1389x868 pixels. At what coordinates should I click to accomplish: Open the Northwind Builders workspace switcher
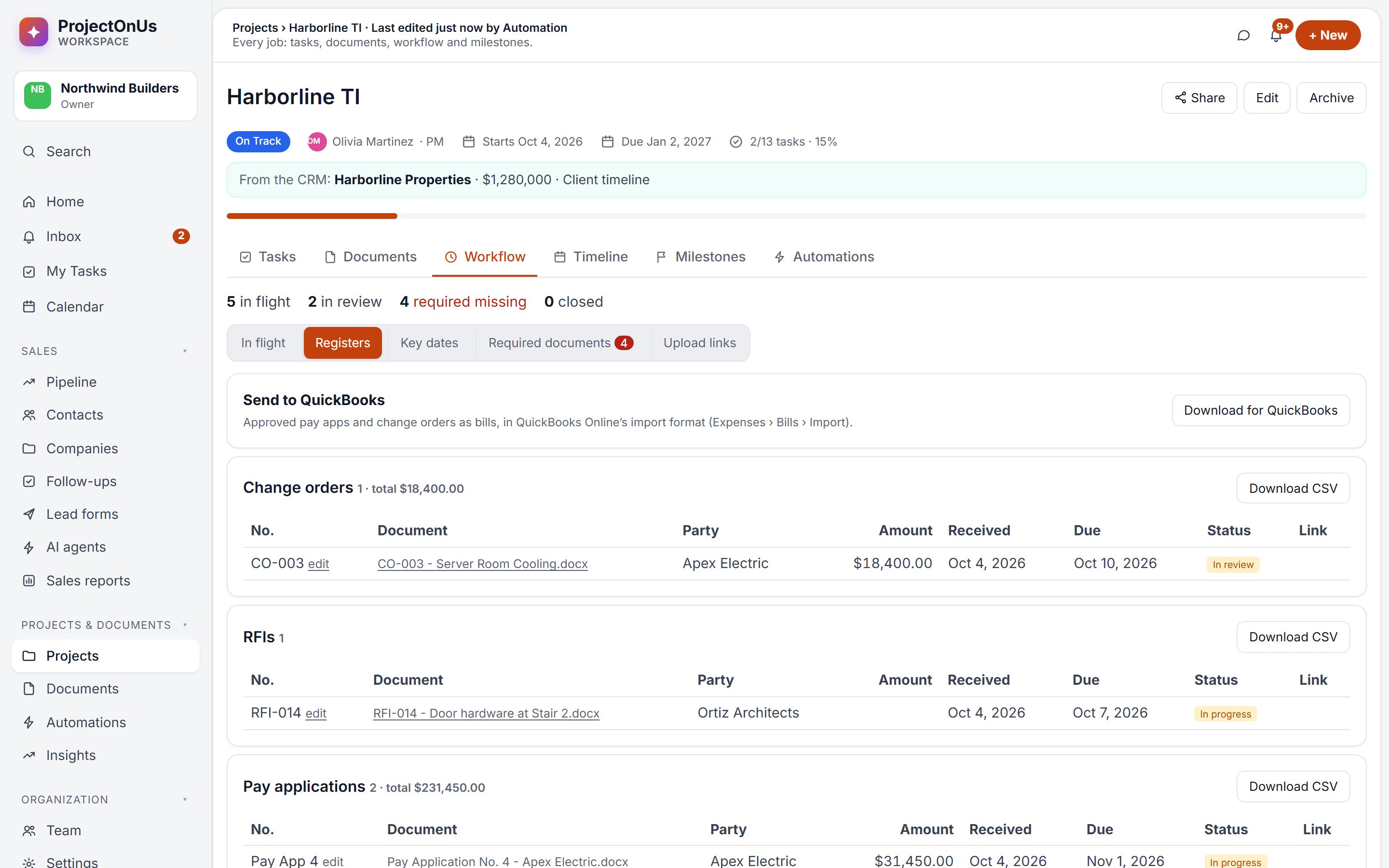pos(106,96)
